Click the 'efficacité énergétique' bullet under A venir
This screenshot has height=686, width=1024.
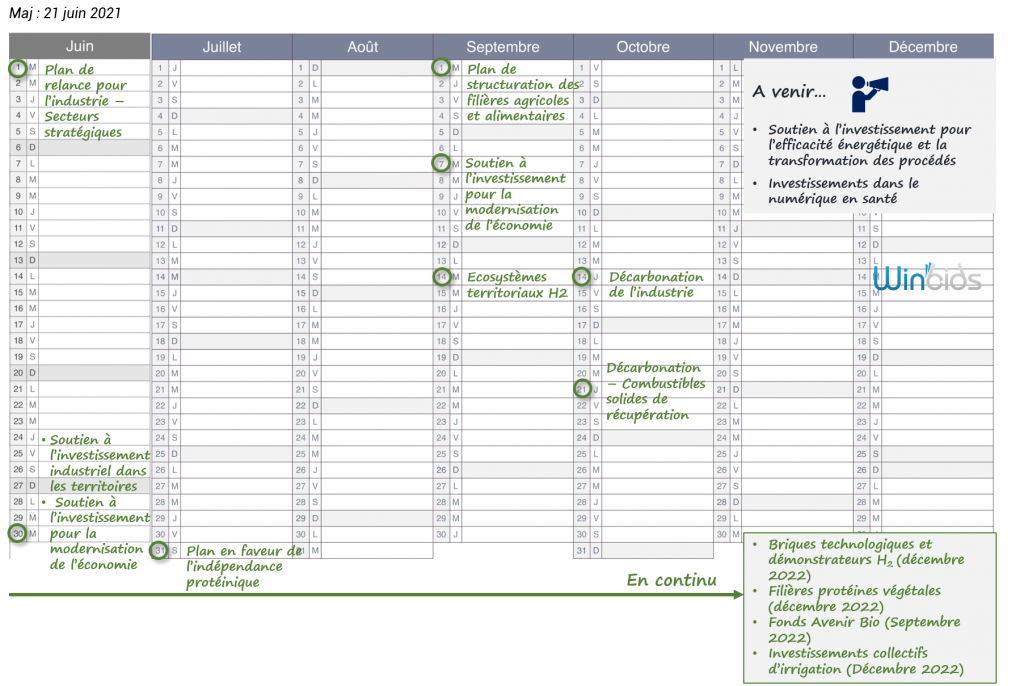click(869, 145)
